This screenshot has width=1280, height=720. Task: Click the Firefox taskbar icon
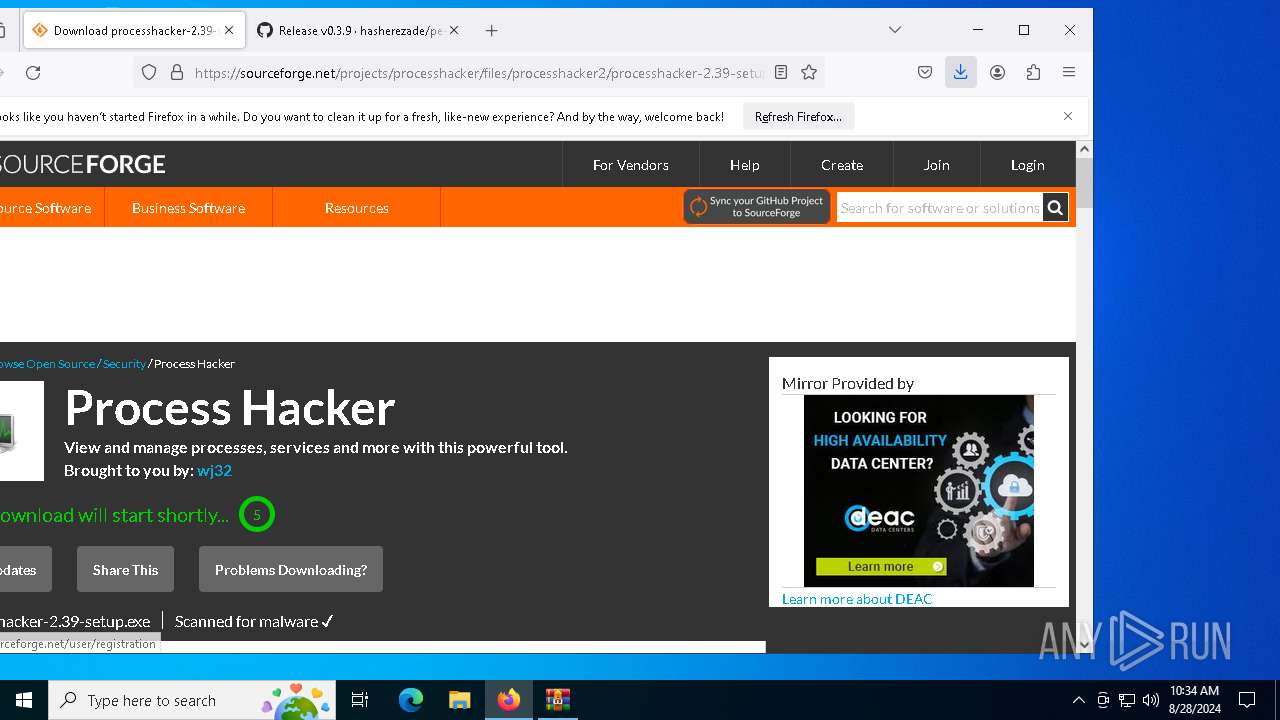[509, 700]
